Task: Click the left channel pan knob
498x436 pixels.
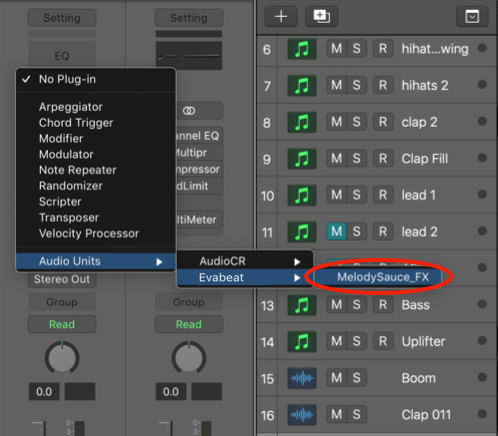Action: 62,358
